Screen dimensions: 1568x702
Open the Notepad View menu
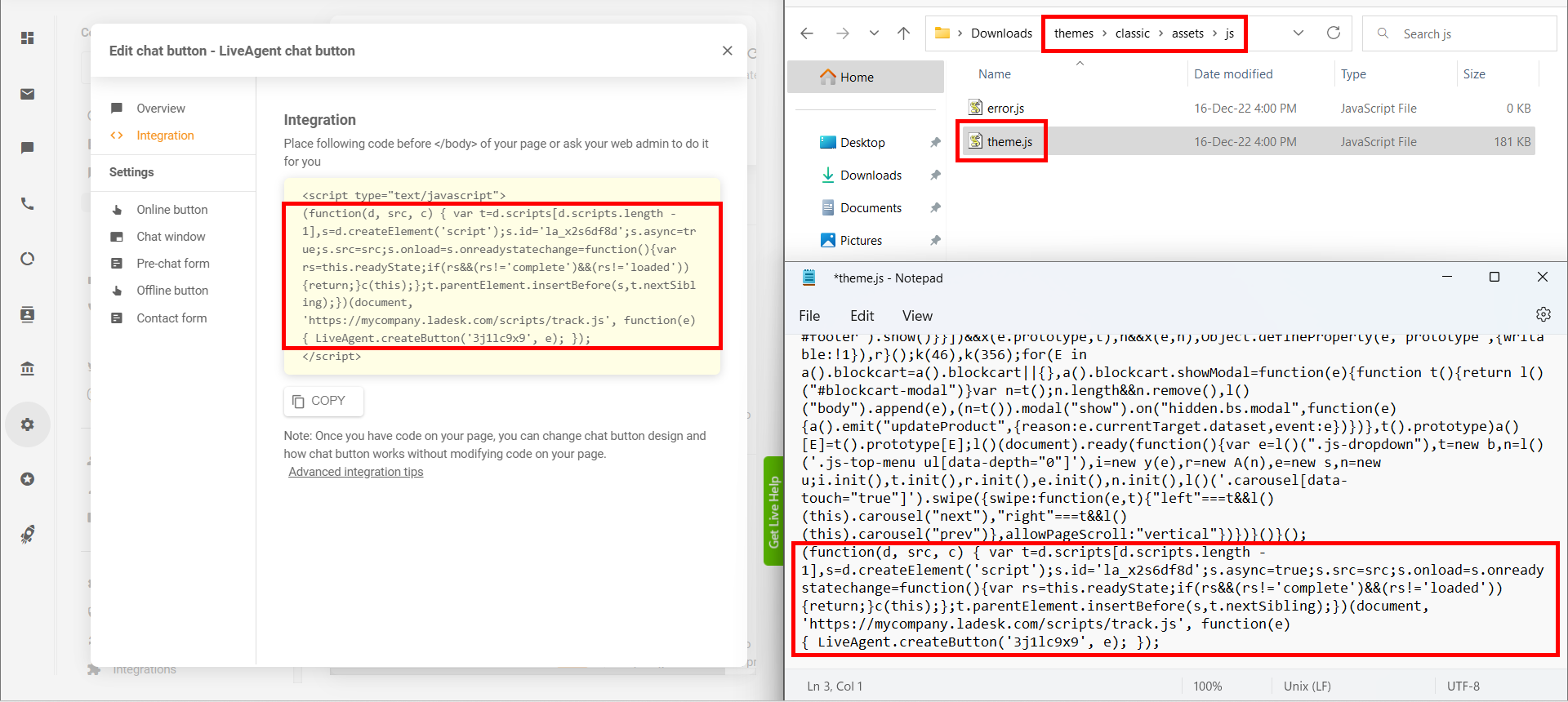click(917, 316)
